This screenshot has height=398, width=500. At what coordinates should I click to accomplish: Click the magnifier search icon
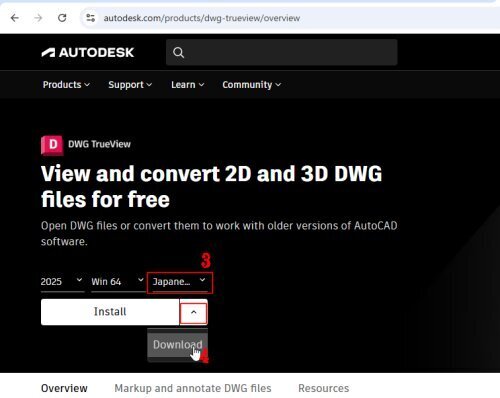click(178, 52)
